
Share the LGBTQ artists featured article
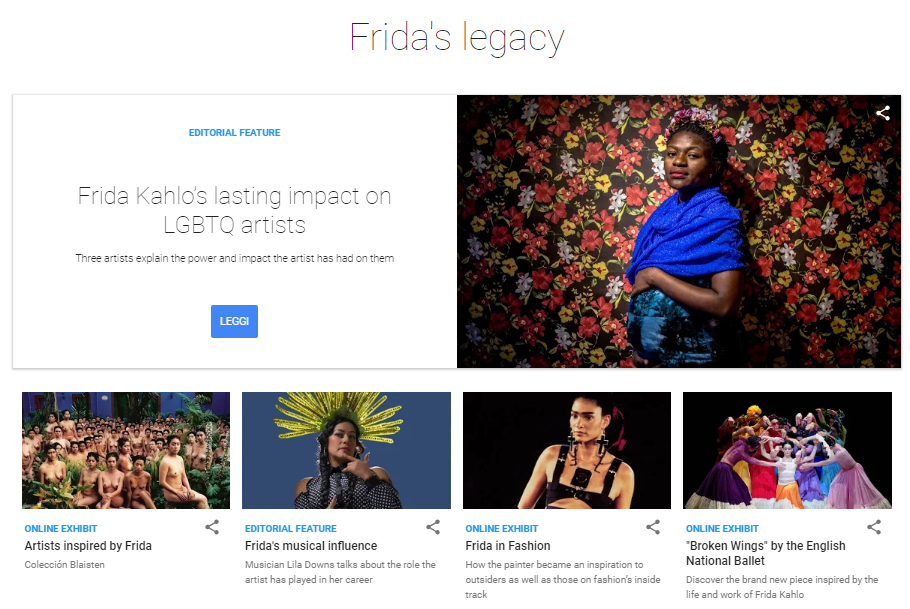click(x=883, y=113)
